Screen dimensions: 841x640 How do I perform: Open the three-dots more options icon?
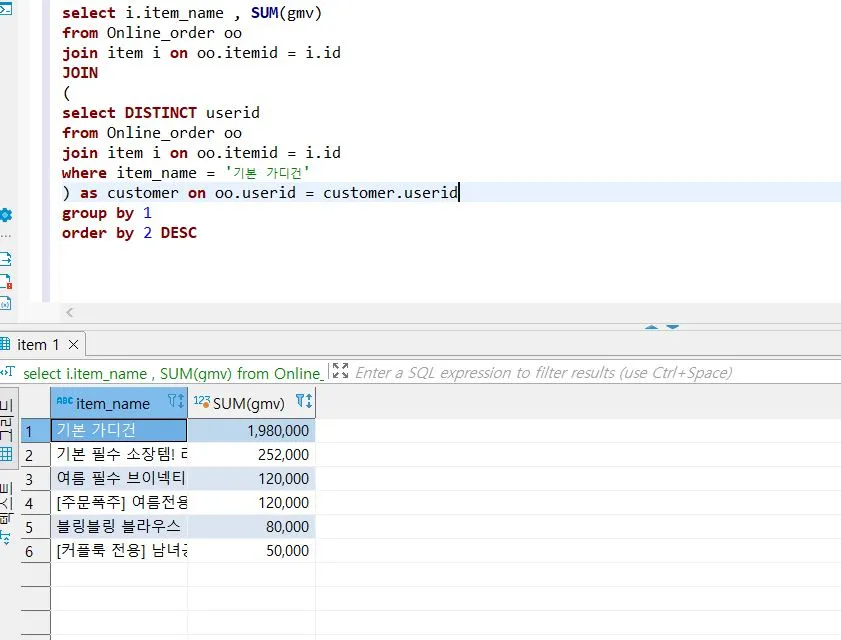(5, 236)
